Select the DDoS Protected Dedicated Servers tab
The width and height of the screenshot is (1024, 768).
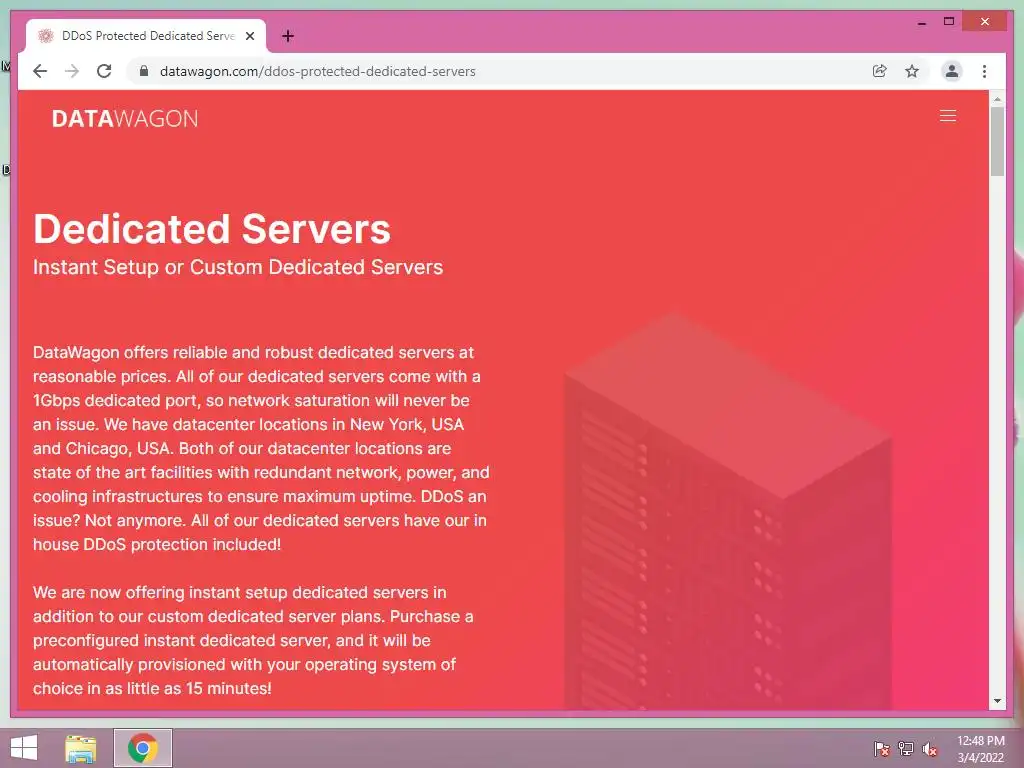coord(146,36)
